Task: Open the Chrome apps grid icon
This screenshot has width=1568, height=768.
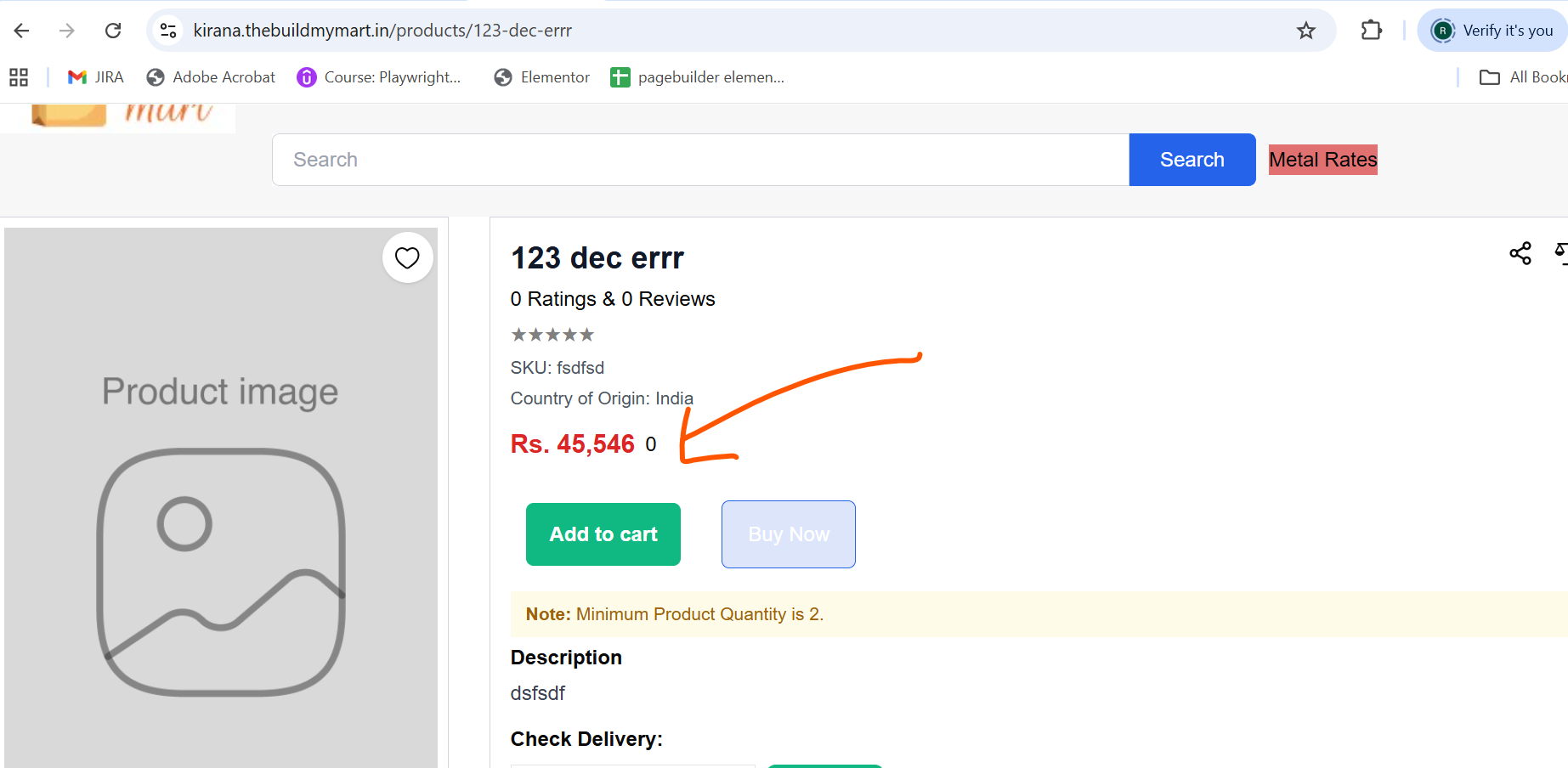Action: coord(19,77)
